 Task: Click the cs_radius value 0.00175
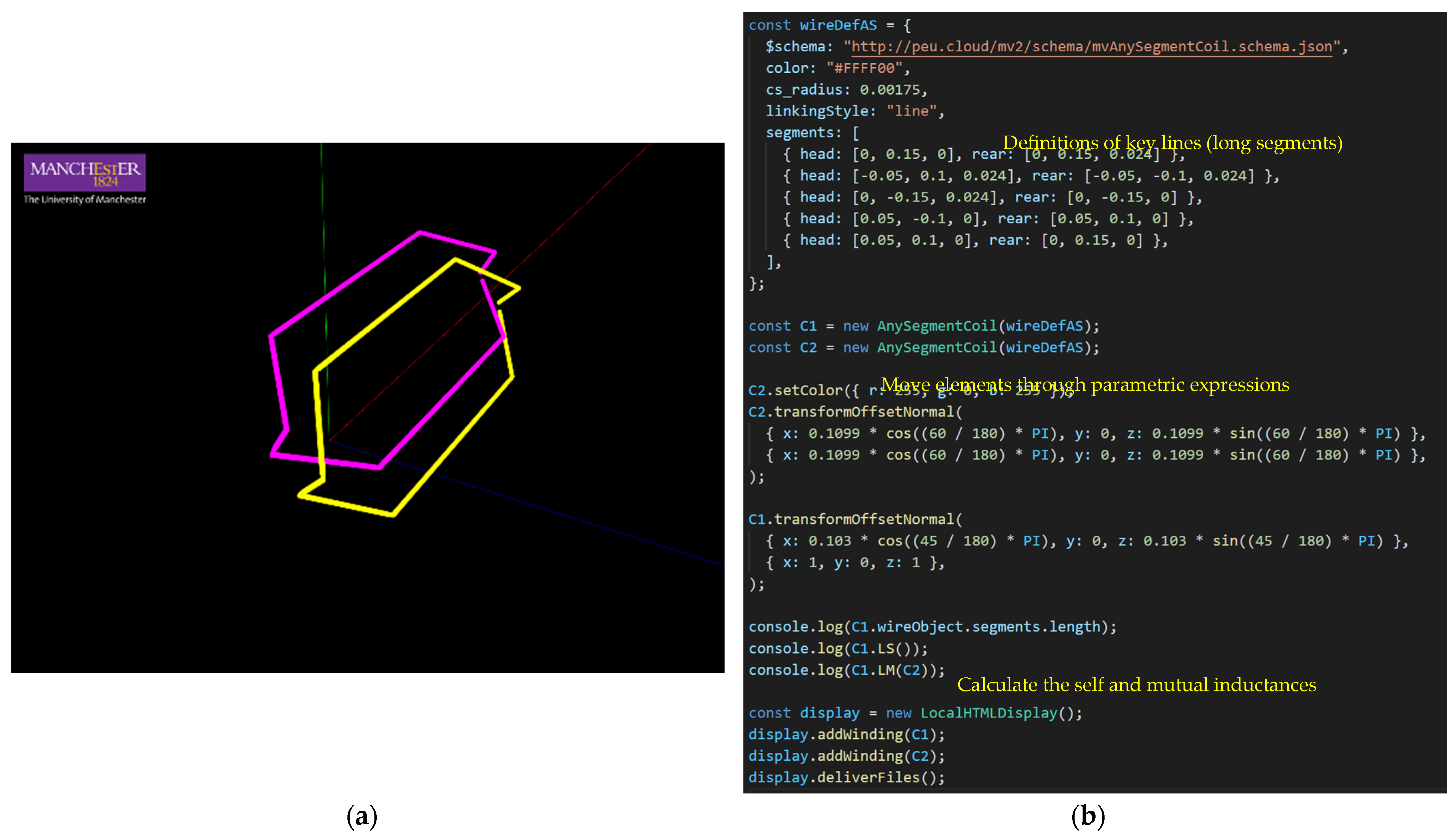pos(890,90)
